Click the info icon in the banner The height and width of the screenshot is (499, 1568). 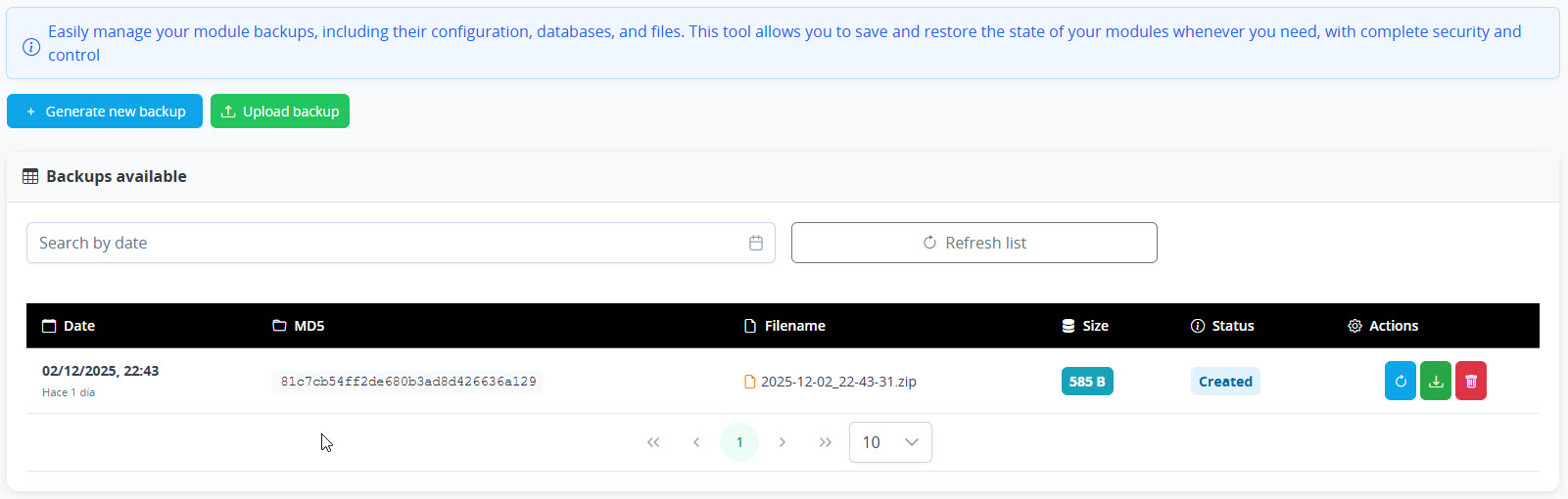point(31,47)
